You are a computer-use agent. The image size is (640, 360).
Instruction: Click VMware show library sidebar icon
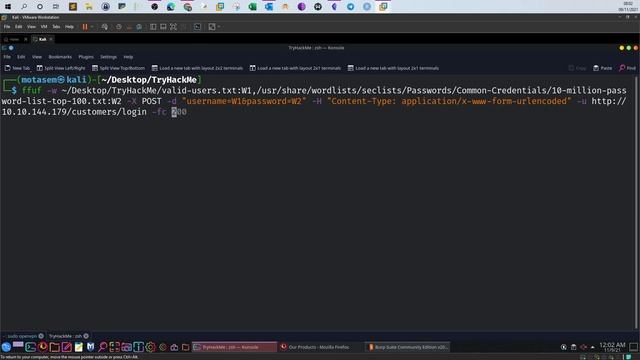[153, 27]
